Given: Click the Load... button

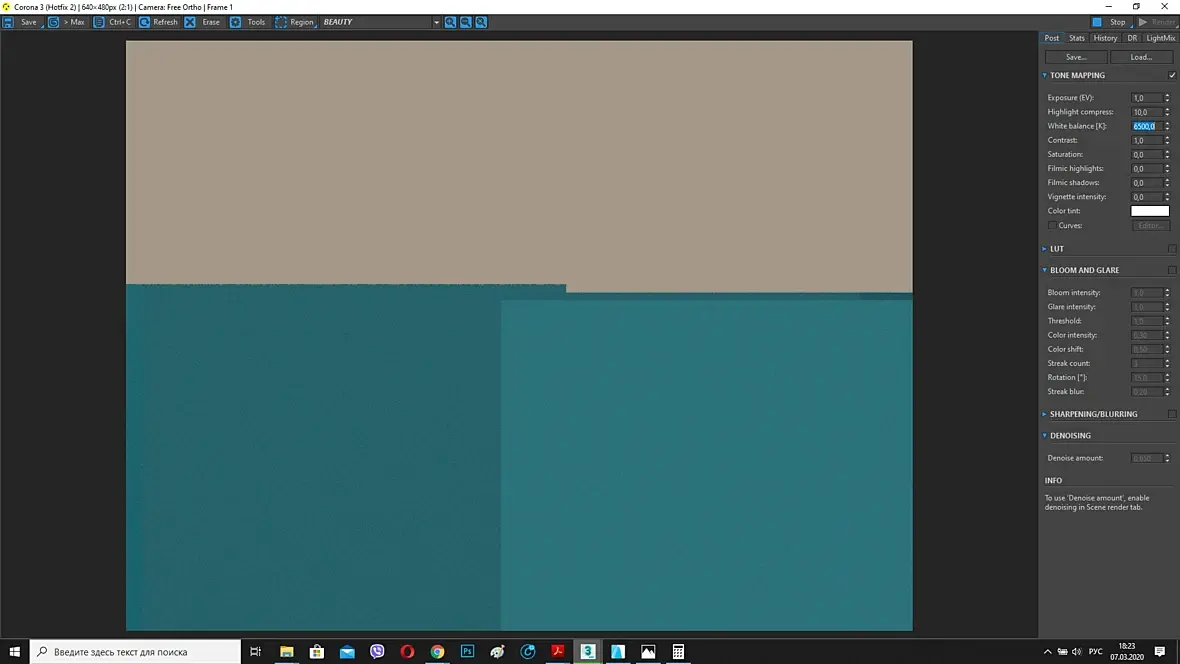Looking at the screenshot, I should (x=1141, y=57).
